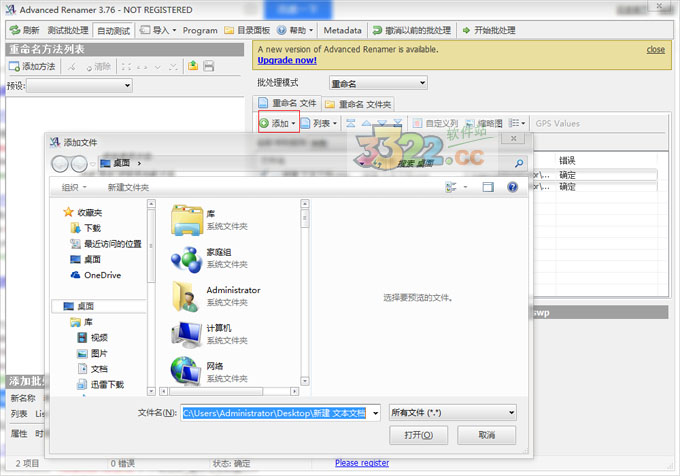
Task: Click 撤消以前的批处理 undo icon
Action: 377,30
